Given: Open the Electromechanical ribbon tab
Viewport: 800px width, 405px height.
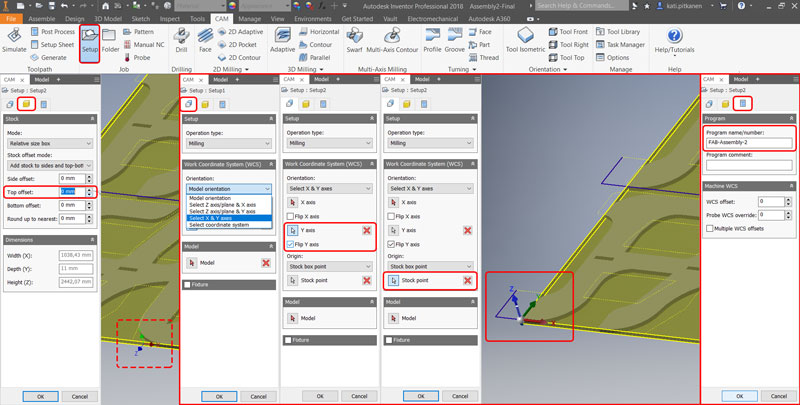Looking at the screenshot, I should click(x=433, y=18).
